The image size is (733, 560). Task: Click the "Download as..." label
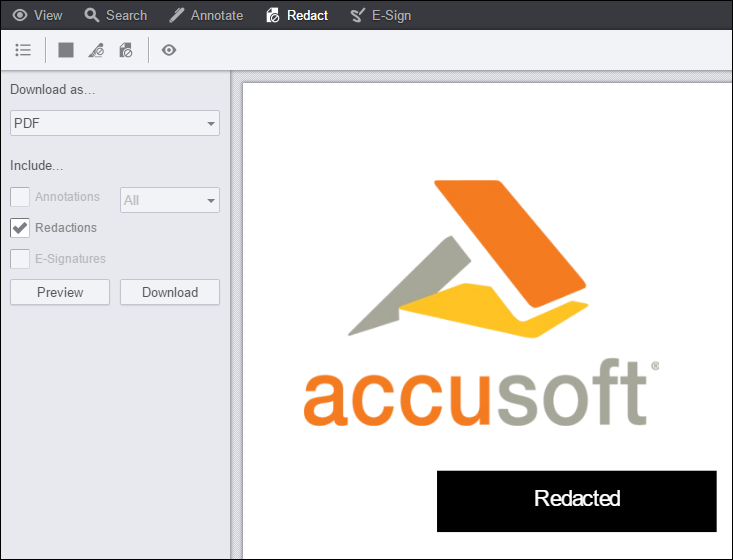coord(52,89)
